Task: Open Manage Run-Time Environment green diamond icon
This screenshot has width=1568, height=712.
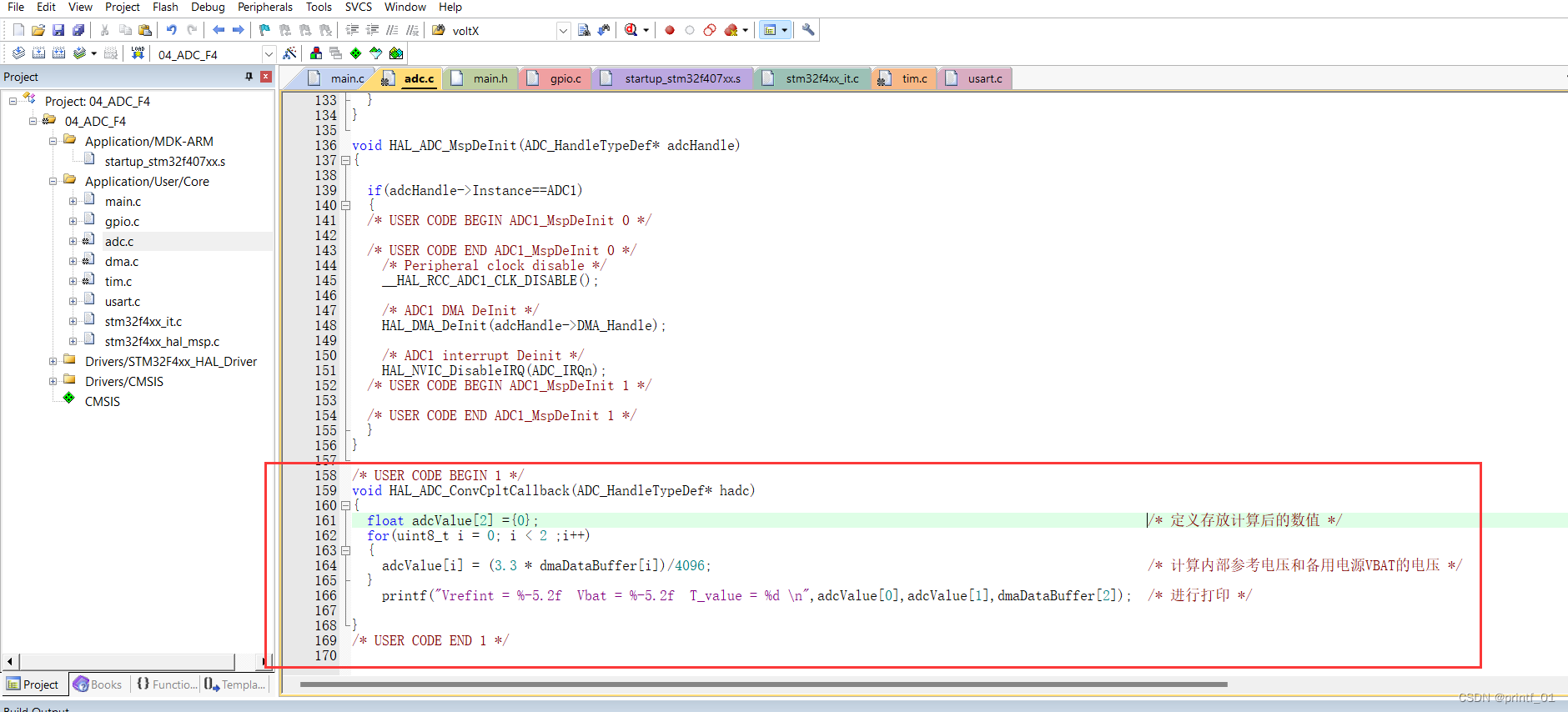Action: 356,53
